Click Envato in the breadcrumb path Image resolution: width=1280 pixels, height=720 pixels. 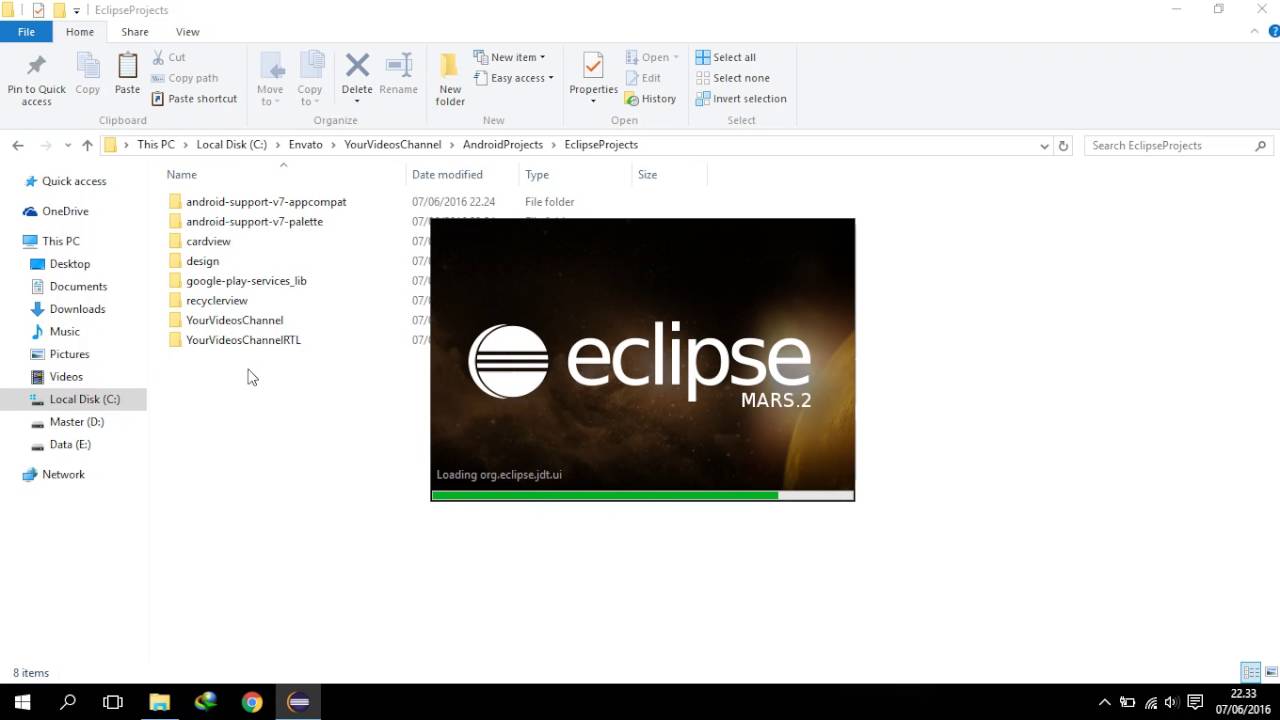306,145
